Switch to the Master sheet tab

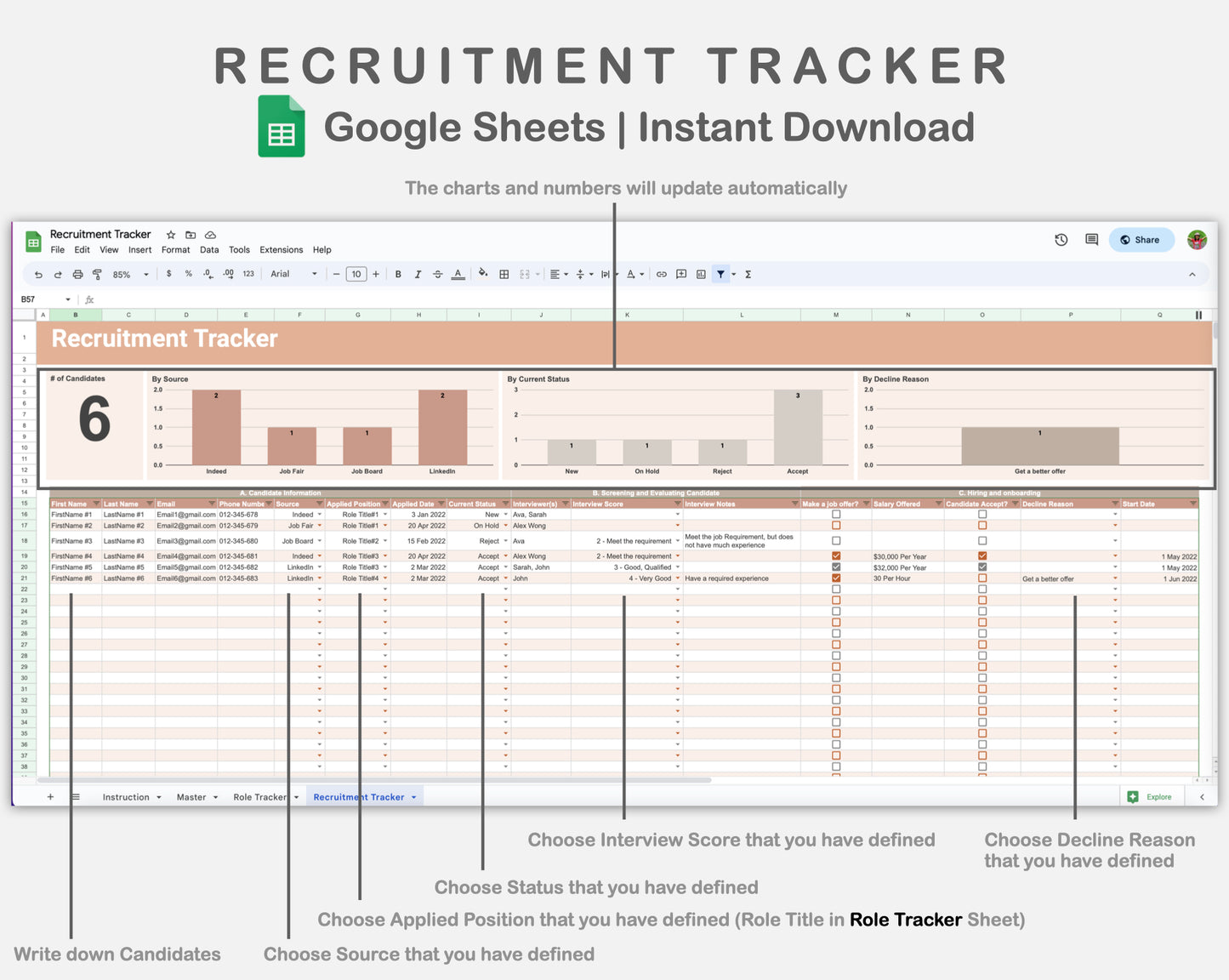191,796
